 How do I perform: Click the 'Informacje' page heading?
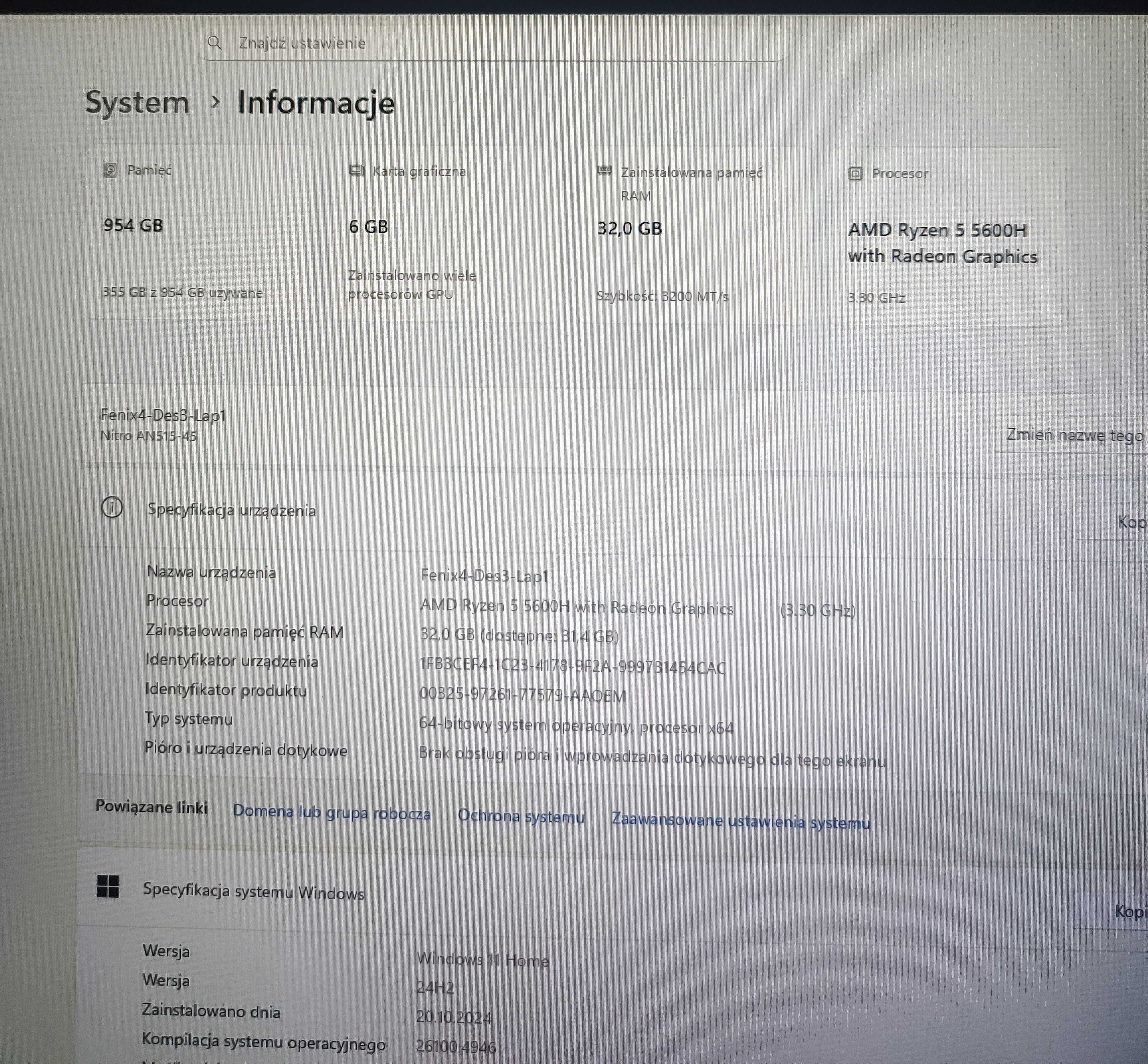point(316,103)
